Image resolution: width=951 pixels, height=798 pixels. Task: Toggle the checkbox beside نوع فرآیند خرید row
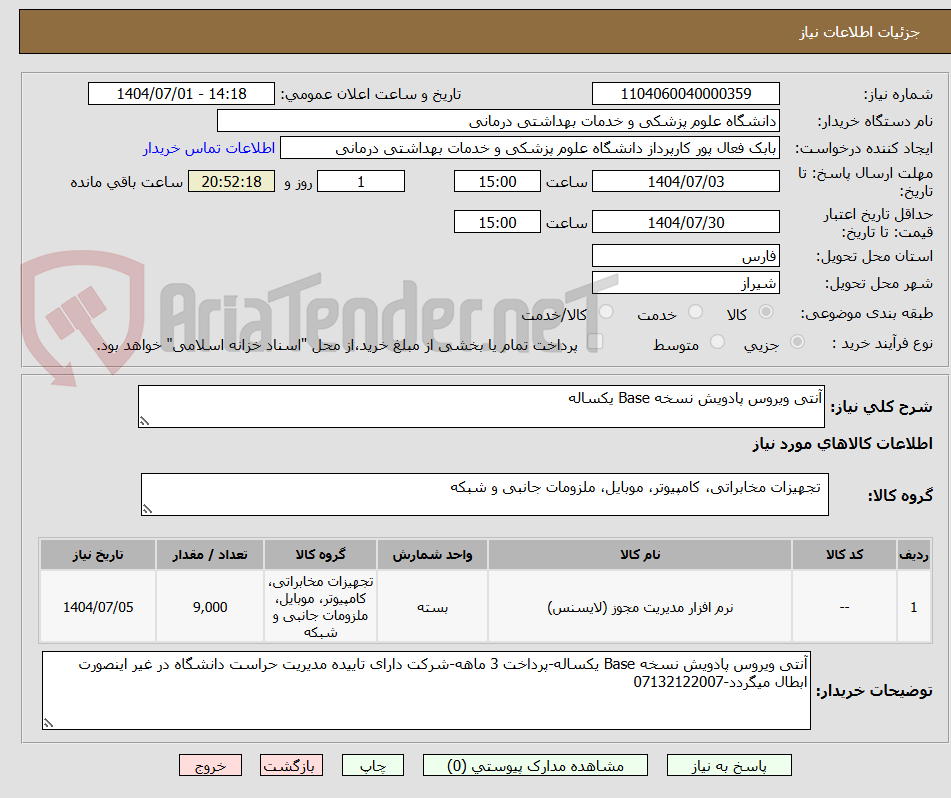tap(596, 341)
